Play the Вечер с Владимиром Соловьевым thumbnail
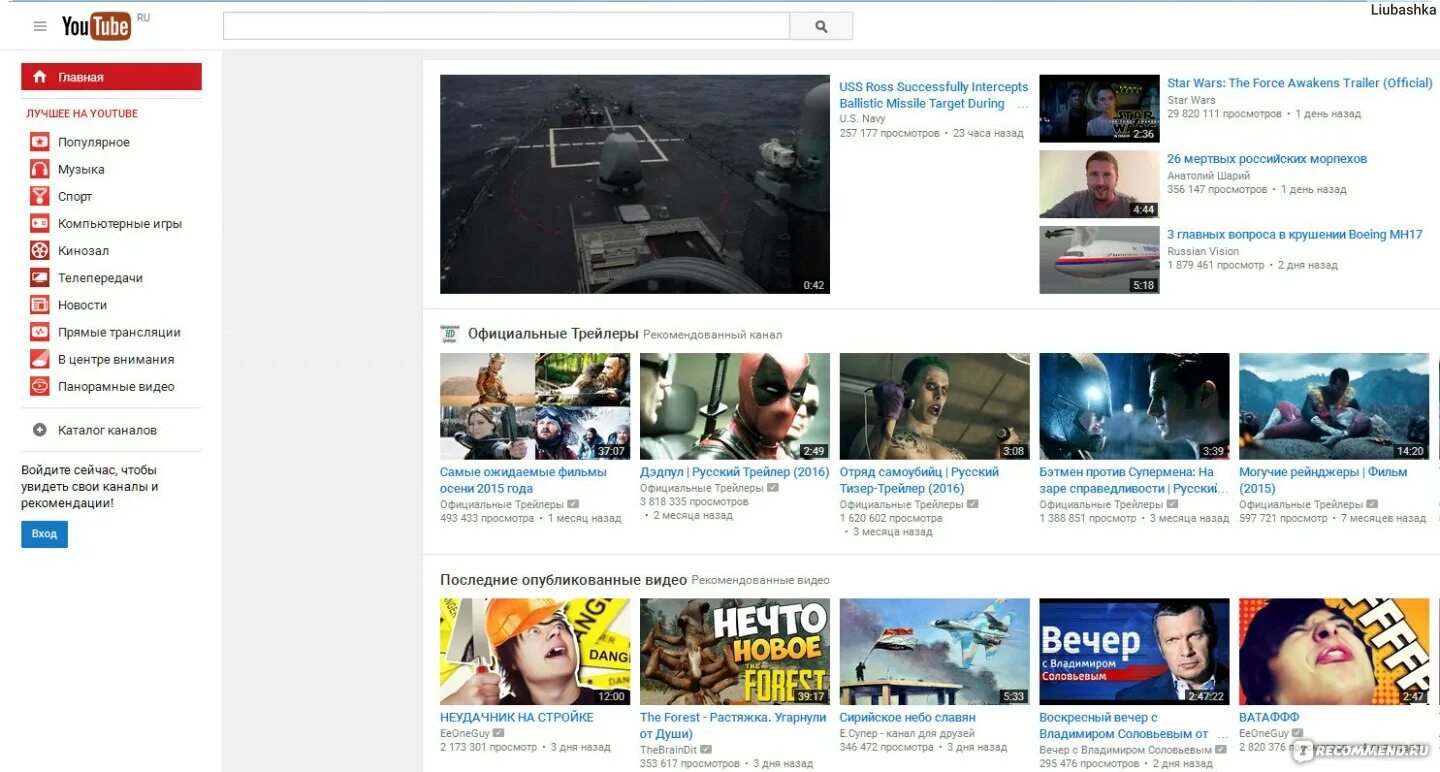1440x772 pixels. (x=1135, y=652)
